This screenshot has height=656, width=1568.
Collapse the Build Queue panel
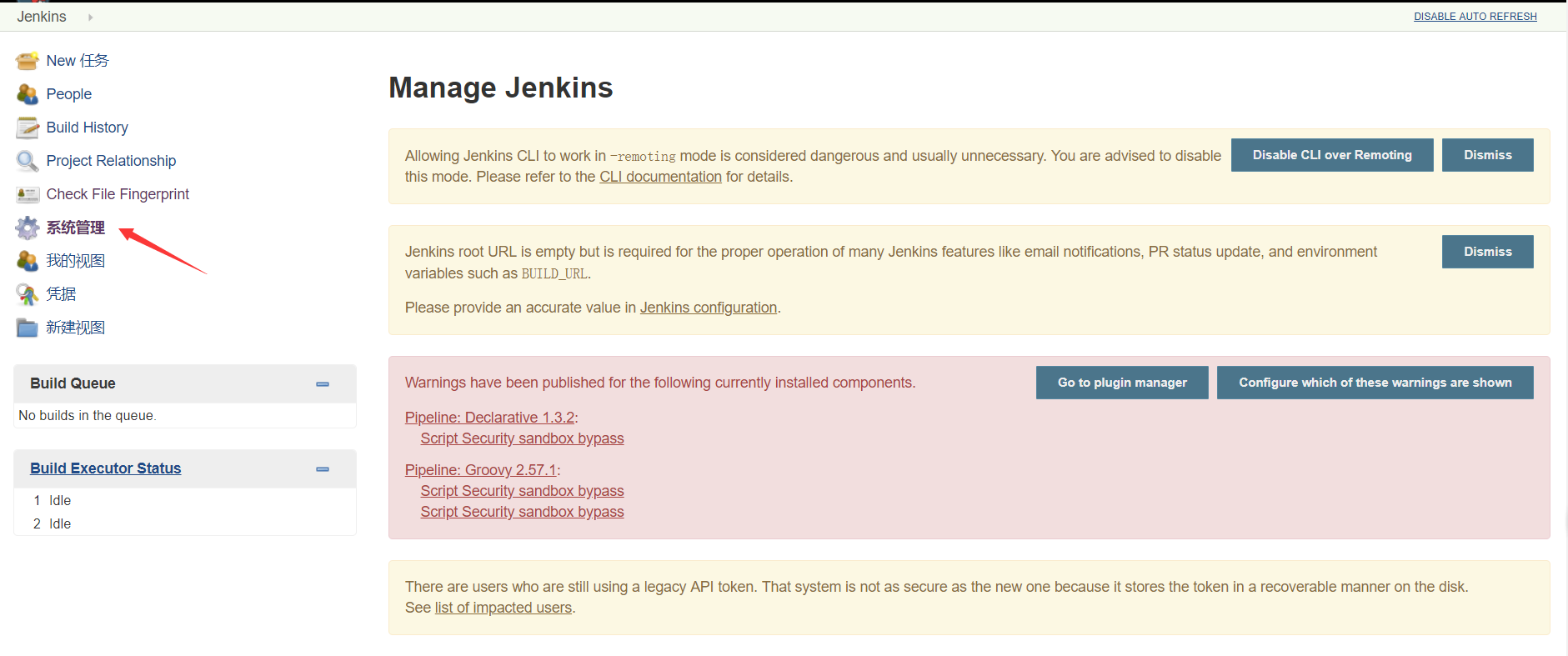pyautogui.click(x=323, y=384)
